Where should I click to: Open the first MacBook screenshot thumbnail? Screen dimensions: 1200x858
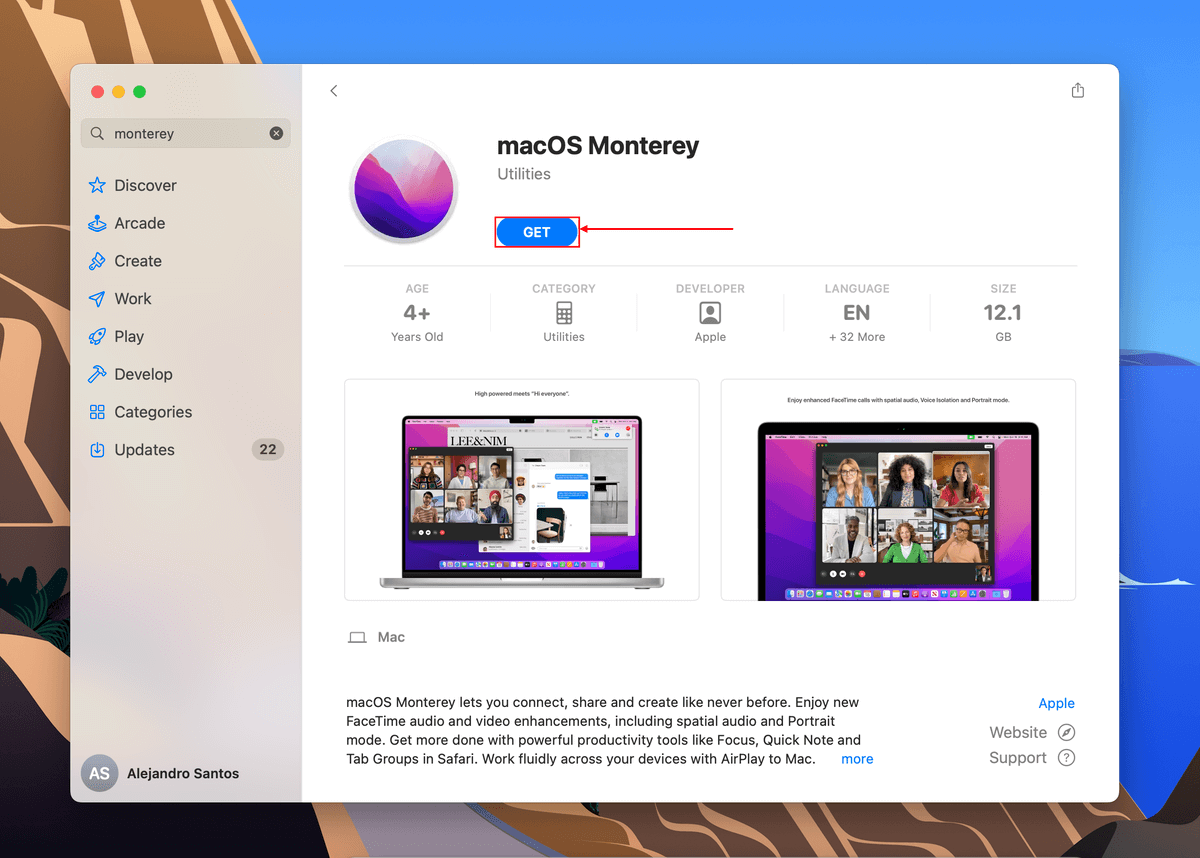[522, 489]
